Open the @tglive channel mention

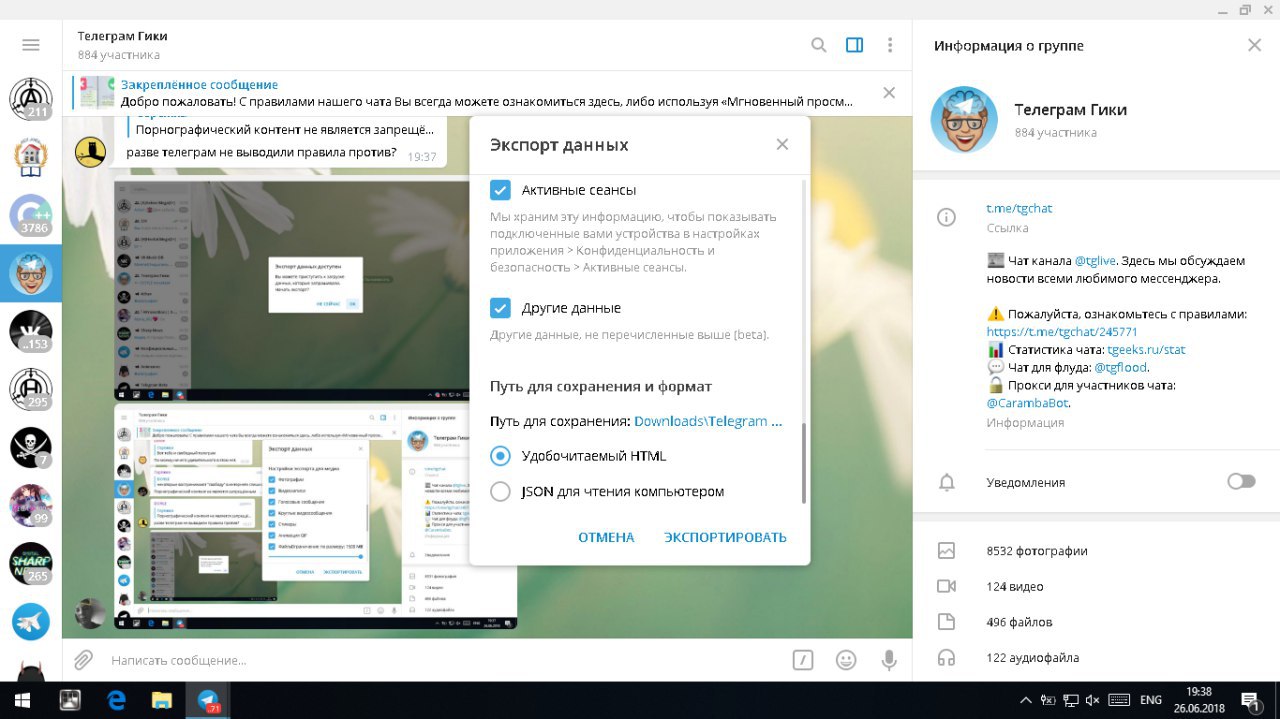point(1097,260)
